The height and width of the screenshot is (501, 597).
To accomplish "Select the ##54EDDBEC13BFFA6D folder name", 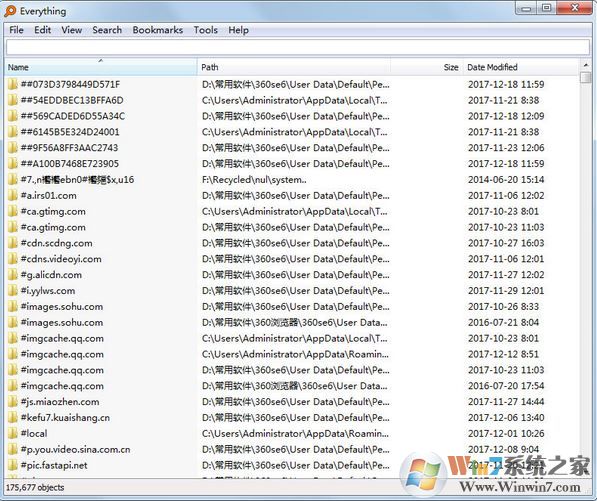I will tap(72, 100).
